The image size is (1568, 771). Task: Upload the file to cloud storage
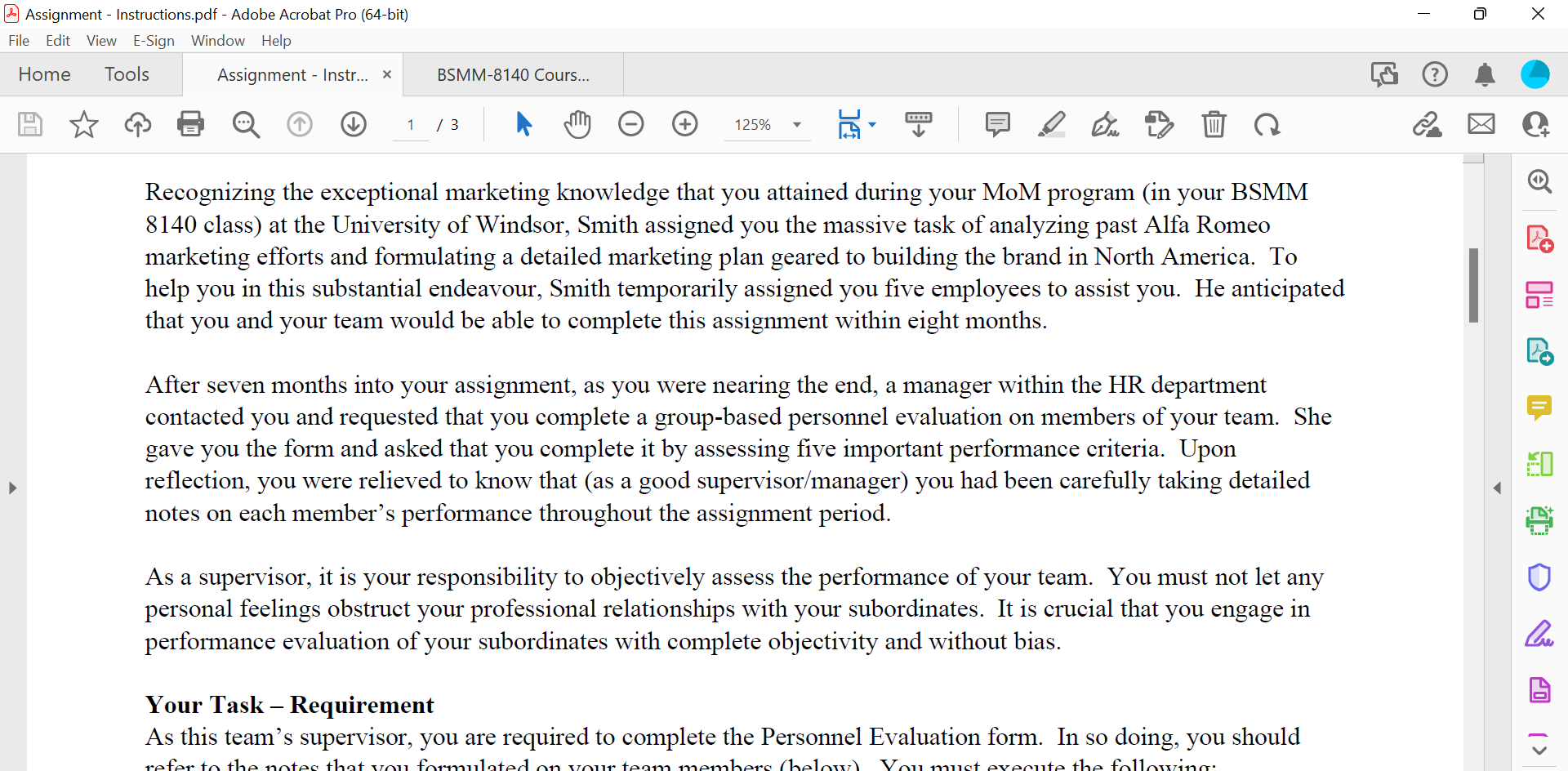138,124
